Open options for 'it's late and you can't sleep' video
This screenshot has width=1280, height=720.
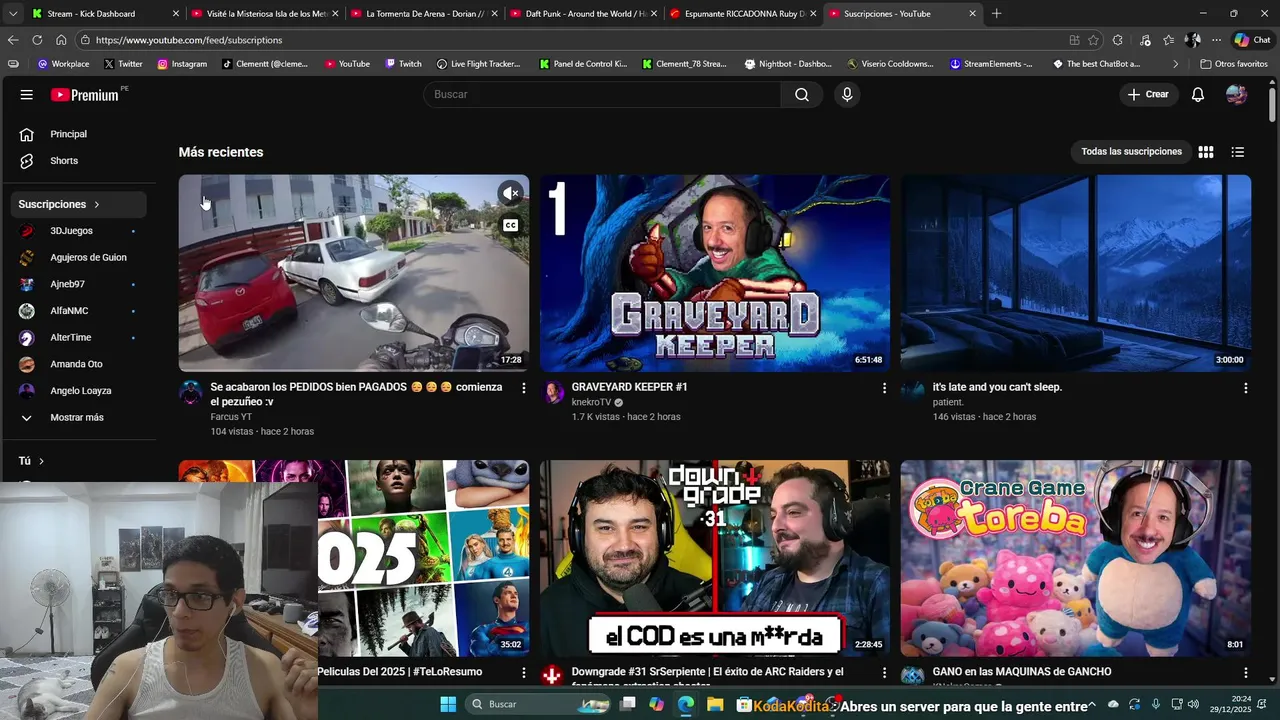click(1245, 388)
